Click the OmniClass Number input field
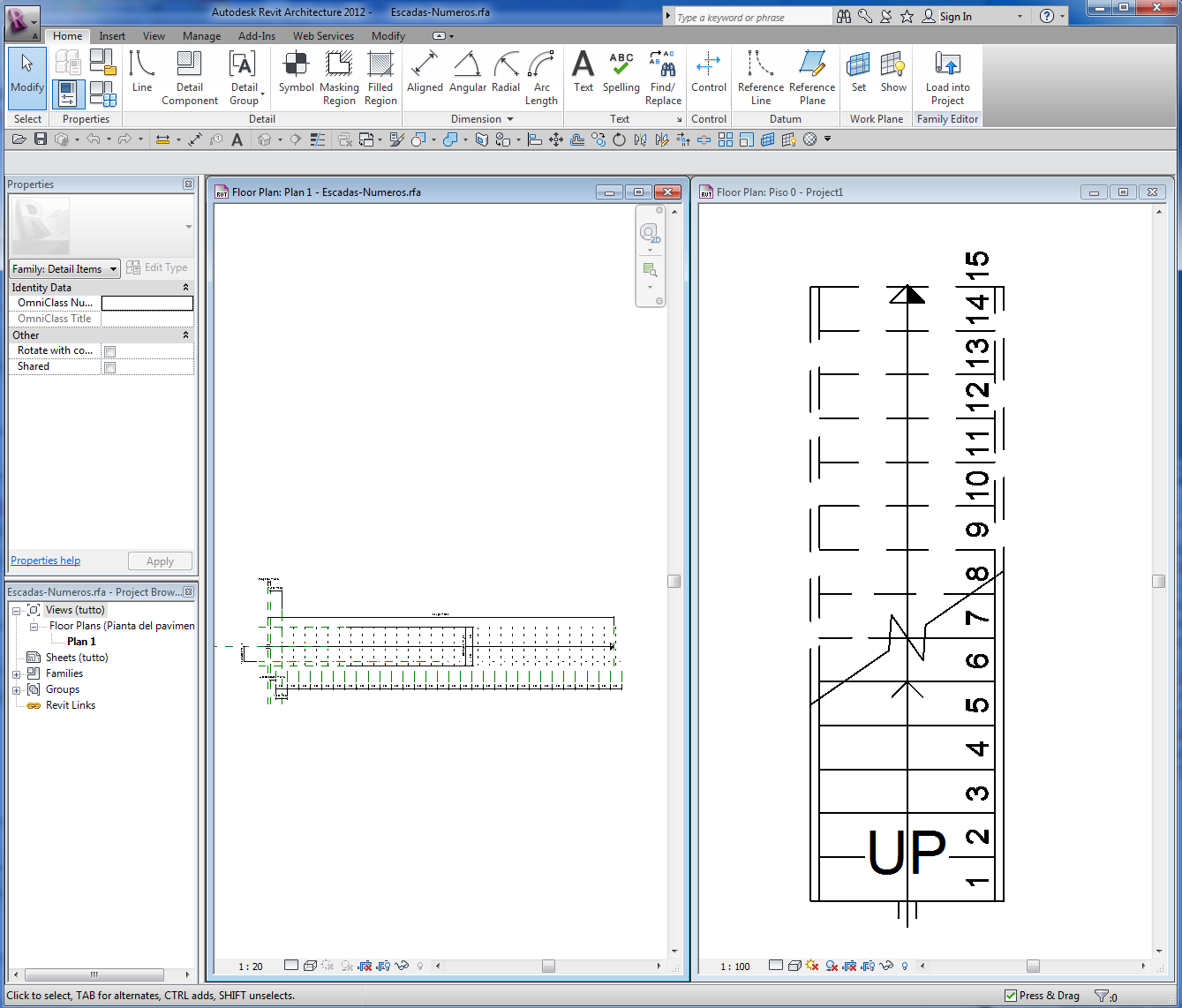 (x=147, y=303)
